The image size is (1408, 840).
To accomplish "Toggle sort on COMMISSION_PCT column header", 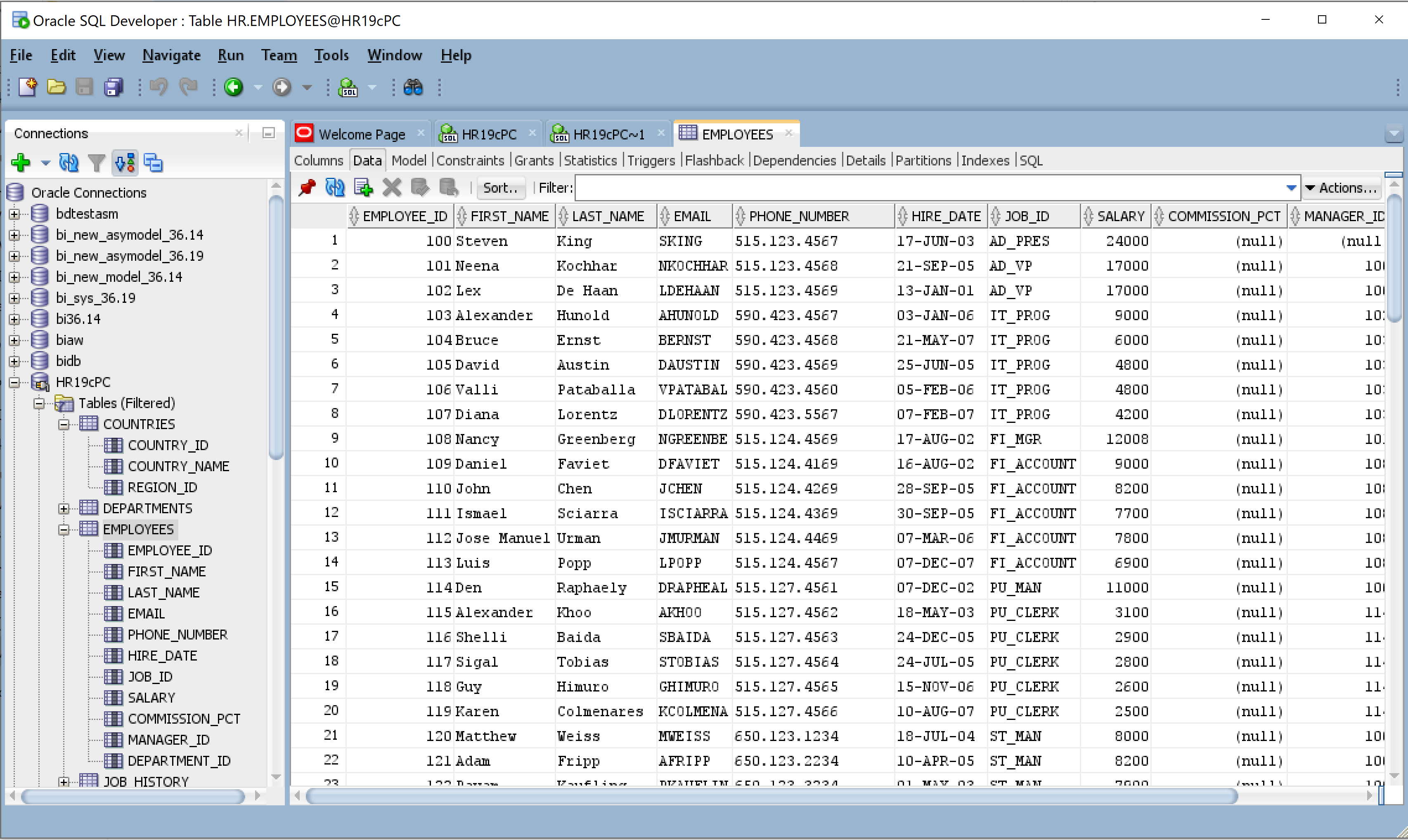I will (x=1219, y=216).
